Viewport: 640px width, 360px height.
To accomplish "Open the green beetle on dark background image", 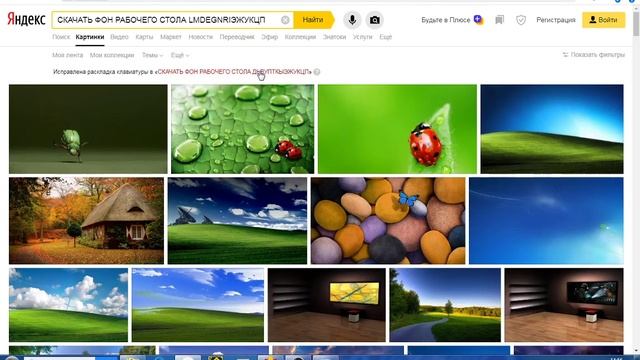I will pyautogui.click(x=88, y=129).
